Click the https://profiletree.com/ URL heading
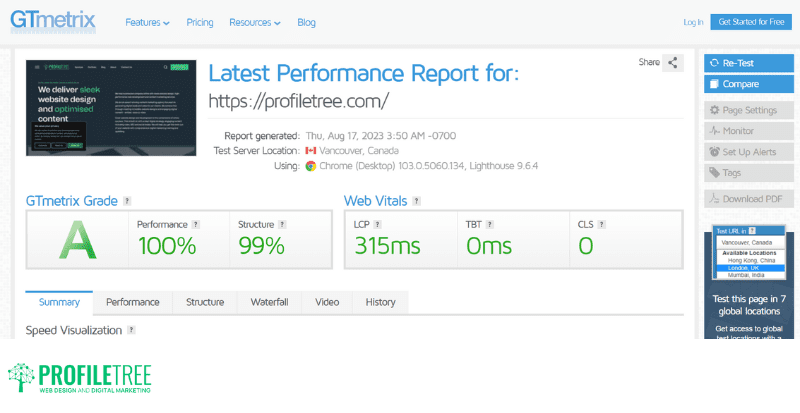This screenshot has height=413, width=800. tap(298, 101)
